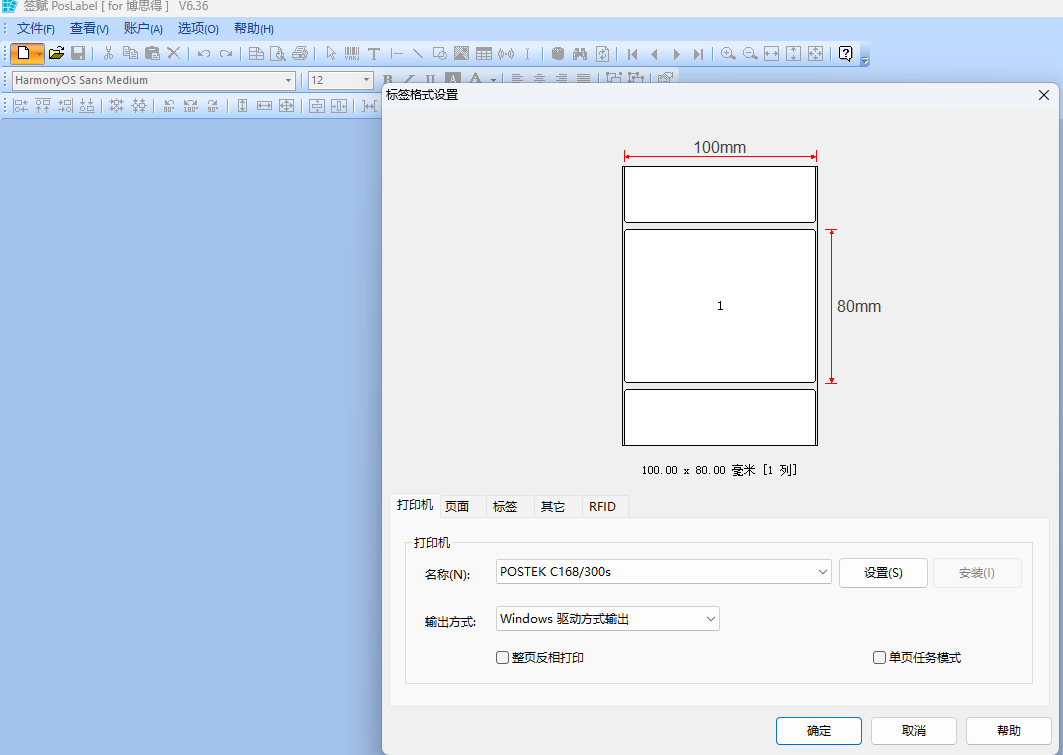The height and width of the screenshot is (755, 1063).
Task: Click the 100mm width dimension label
Action: tap(719, 147)
